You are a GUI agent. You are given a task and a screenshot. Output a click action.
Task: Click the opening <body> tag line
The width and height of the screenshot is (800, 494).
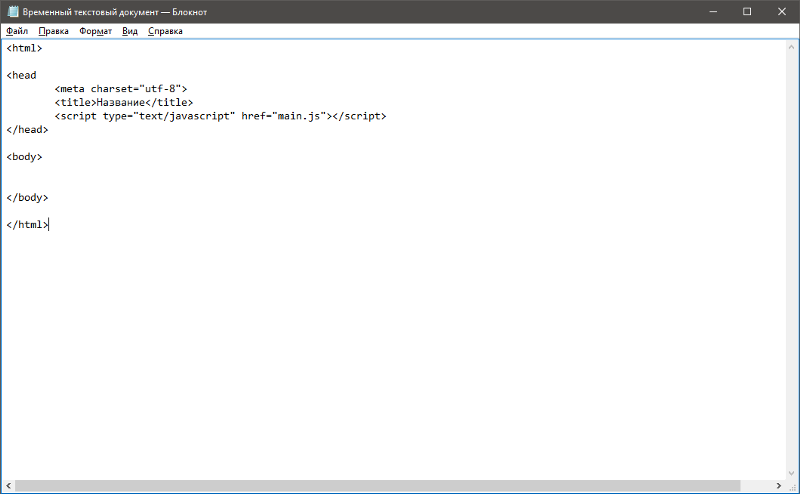(25, 157)
